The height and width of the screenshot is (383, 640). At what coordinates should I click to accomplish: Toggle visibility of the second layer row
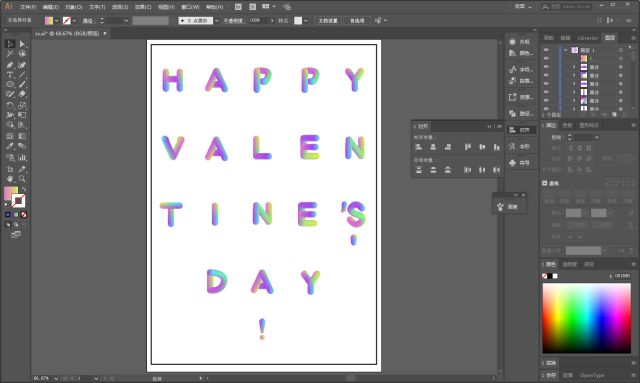tap(546, 58)
